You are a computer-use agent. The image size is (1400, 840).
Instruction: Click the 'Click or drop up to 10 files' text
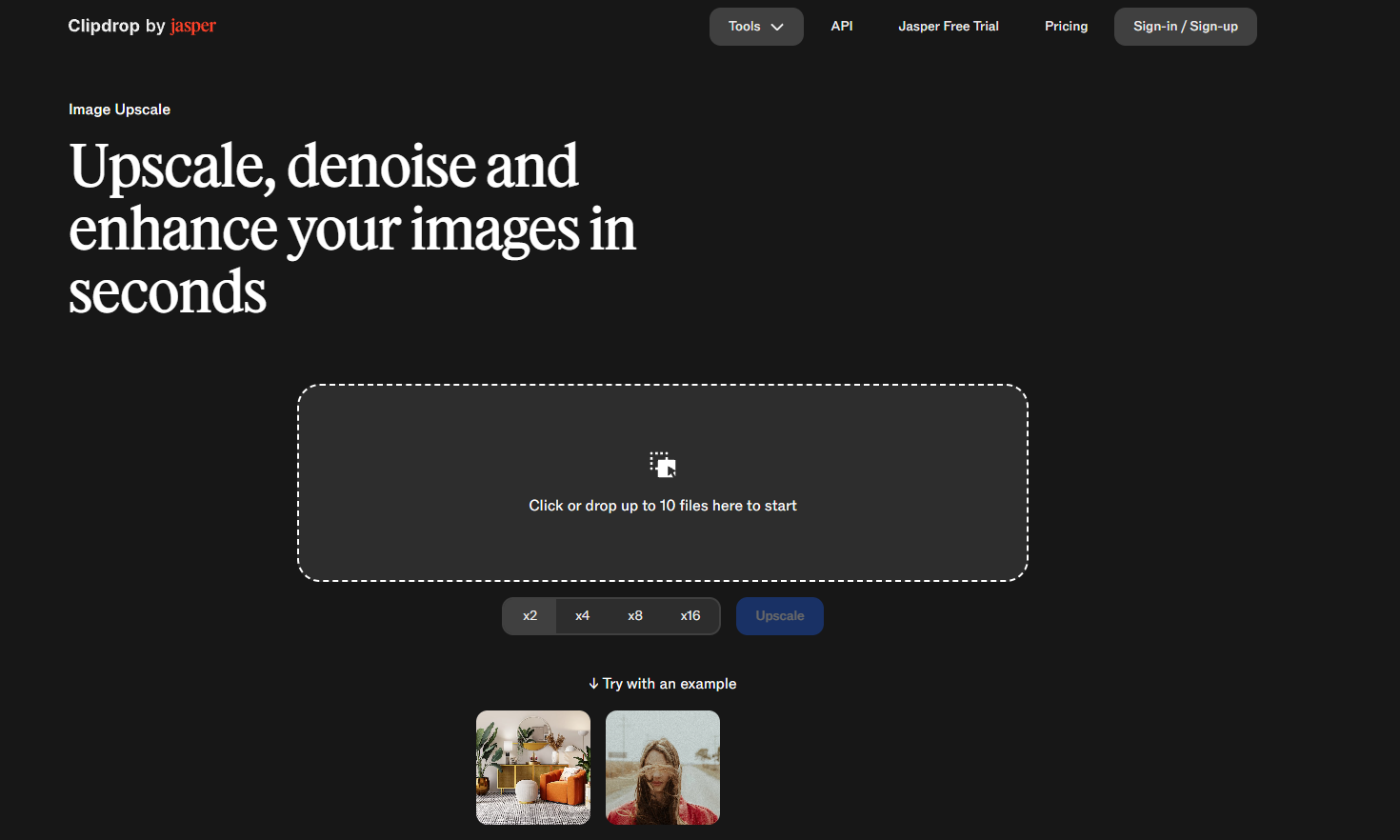[663, 506]
